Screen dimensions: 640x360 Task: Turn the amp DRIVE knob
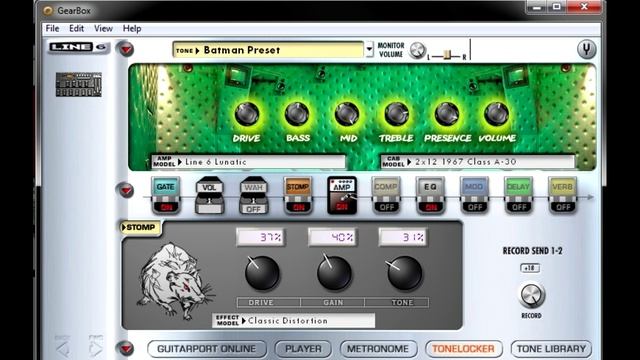pyautogui.click(x=247, y=114)
